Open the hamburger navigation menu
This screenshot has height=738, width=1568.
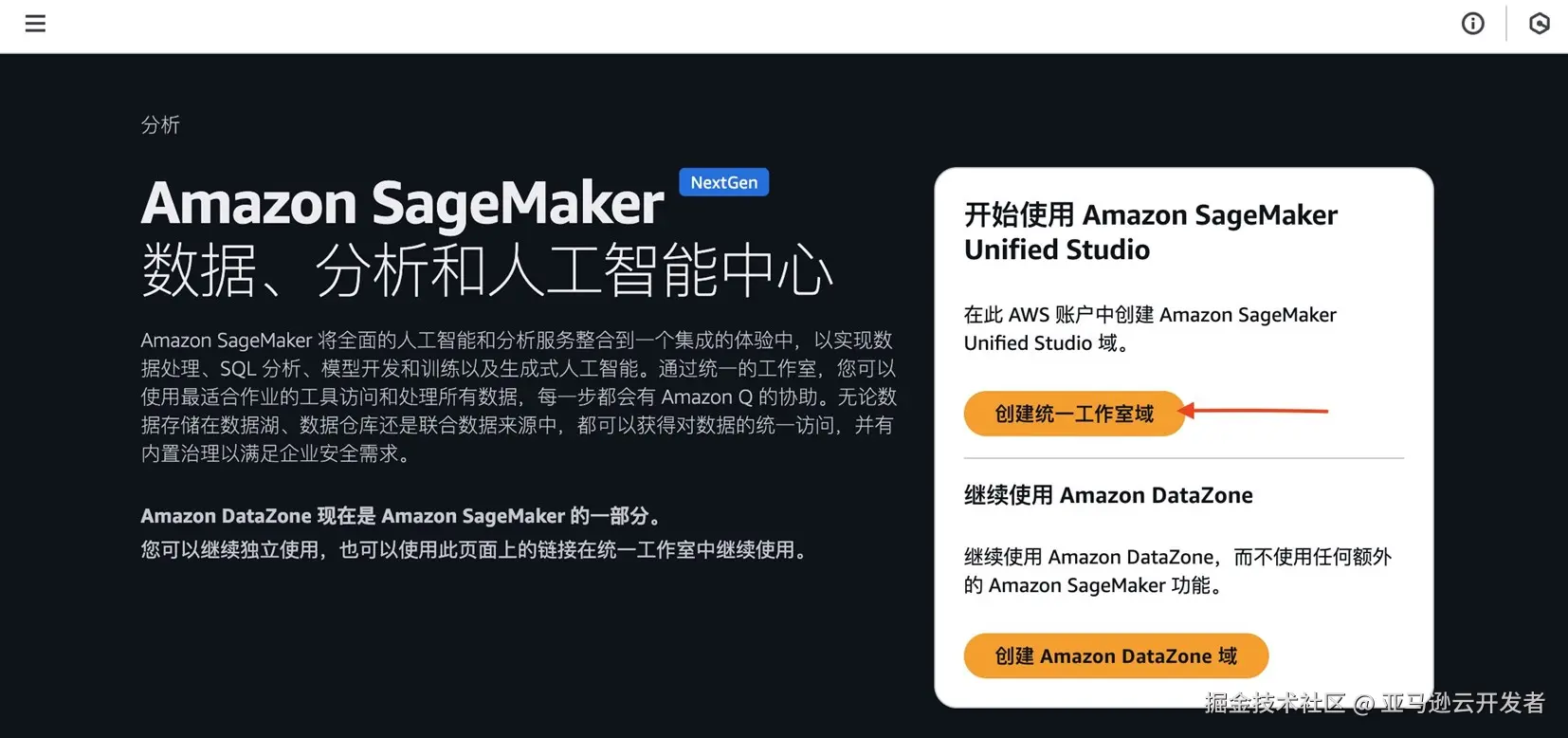(x=35, y=24)
